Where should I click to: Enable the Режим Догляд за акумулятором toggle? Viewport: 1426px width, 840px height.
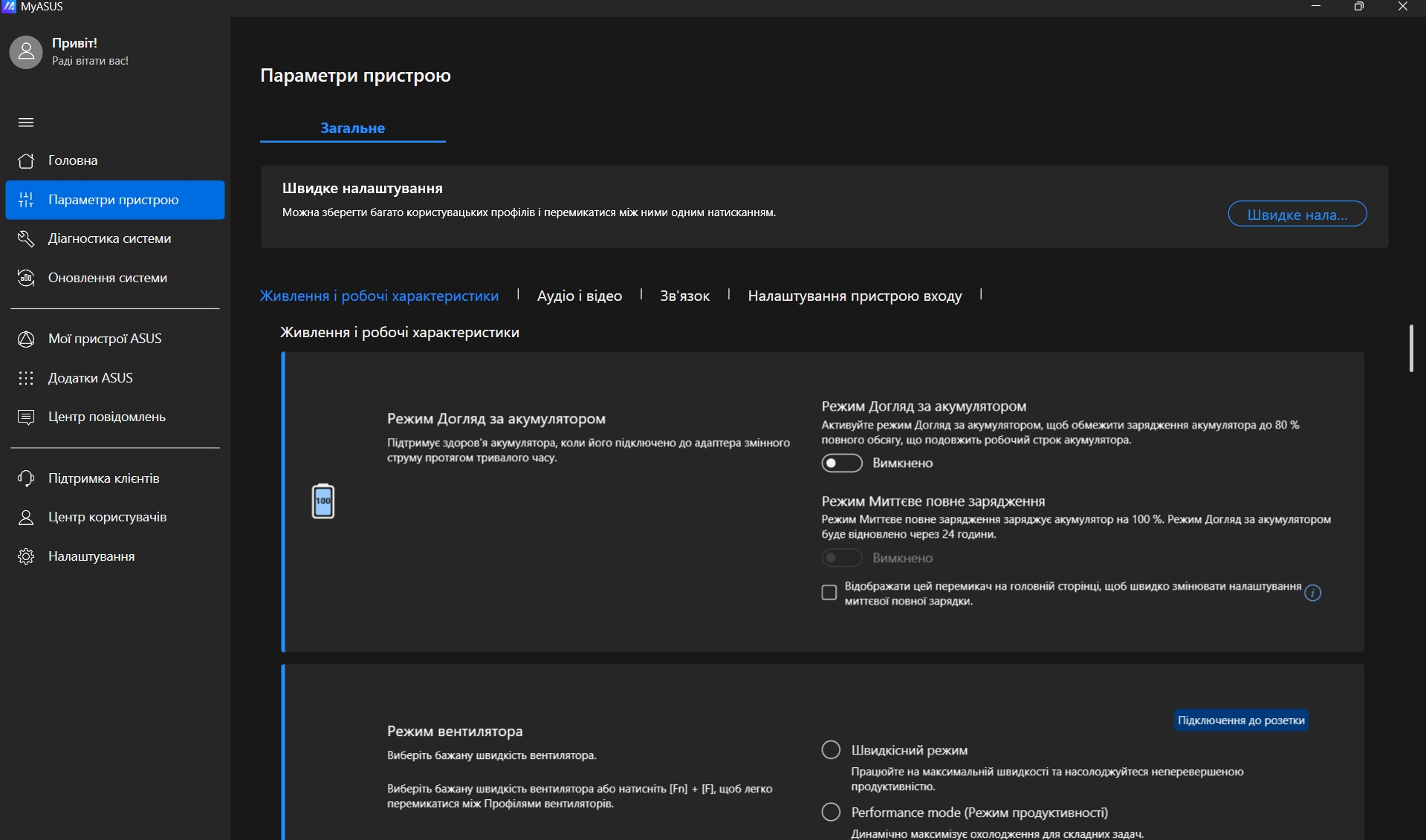tap(841, 463)
